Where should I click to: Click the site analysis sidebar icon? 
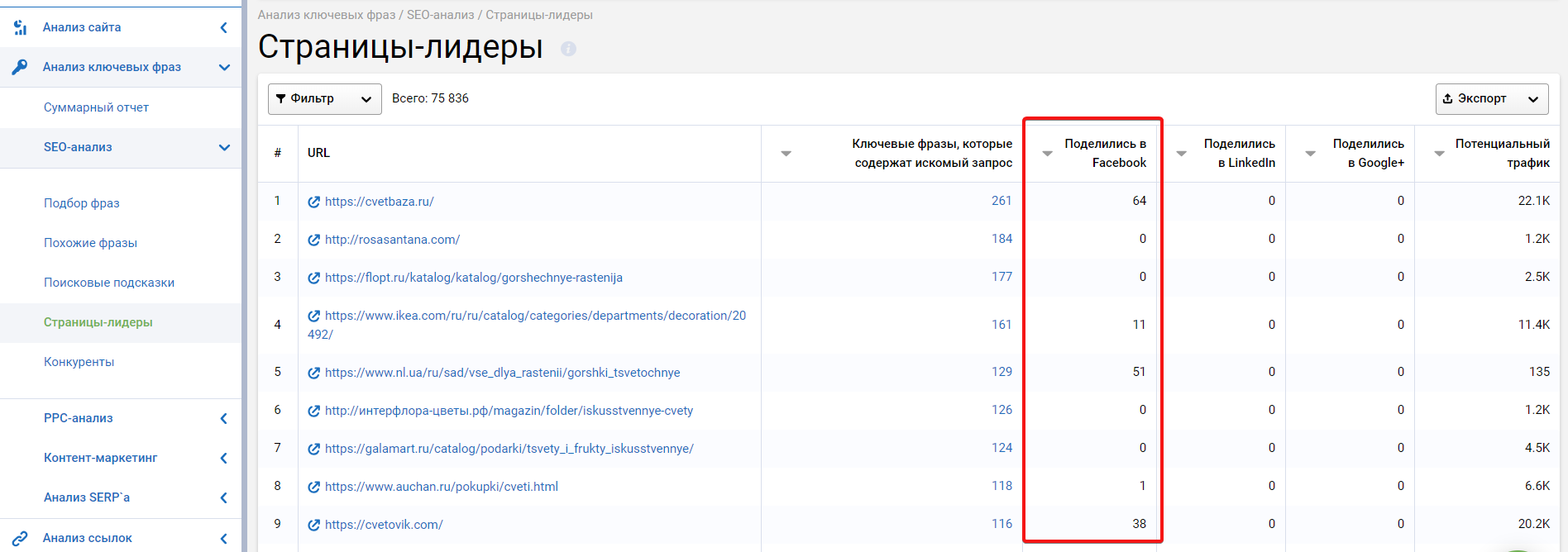21,27
